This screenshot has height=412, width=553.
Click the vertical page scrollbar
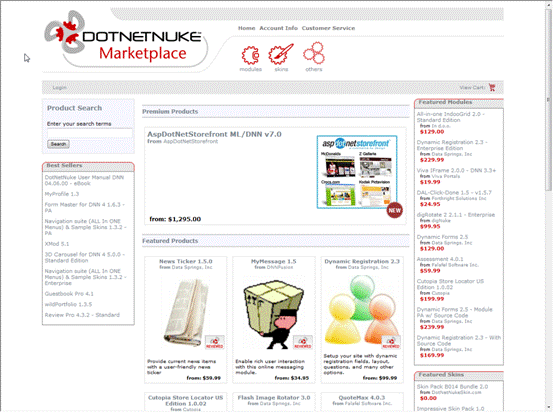click(x=548, y=206)
